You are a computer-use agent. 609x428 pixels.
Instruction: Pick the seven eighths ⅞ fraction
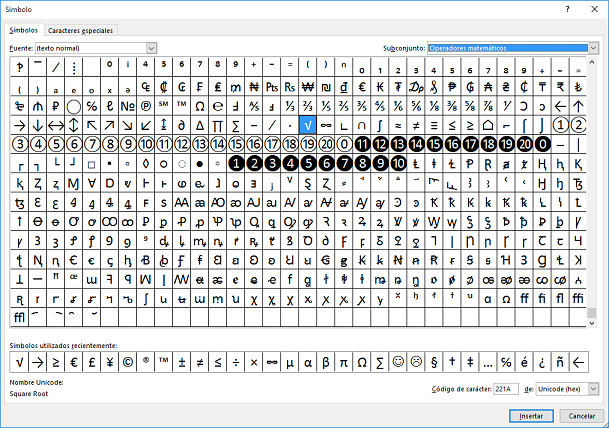(488, 106)
